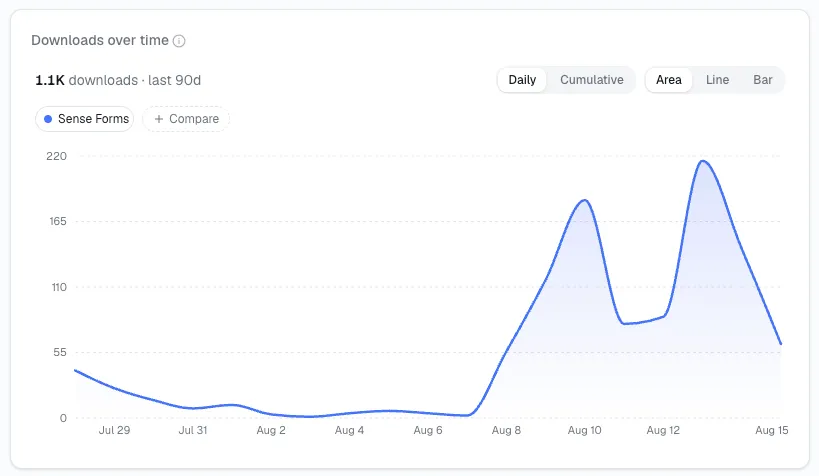
Task: Click the Aug 6 axis label
Action: coord(428,430)
